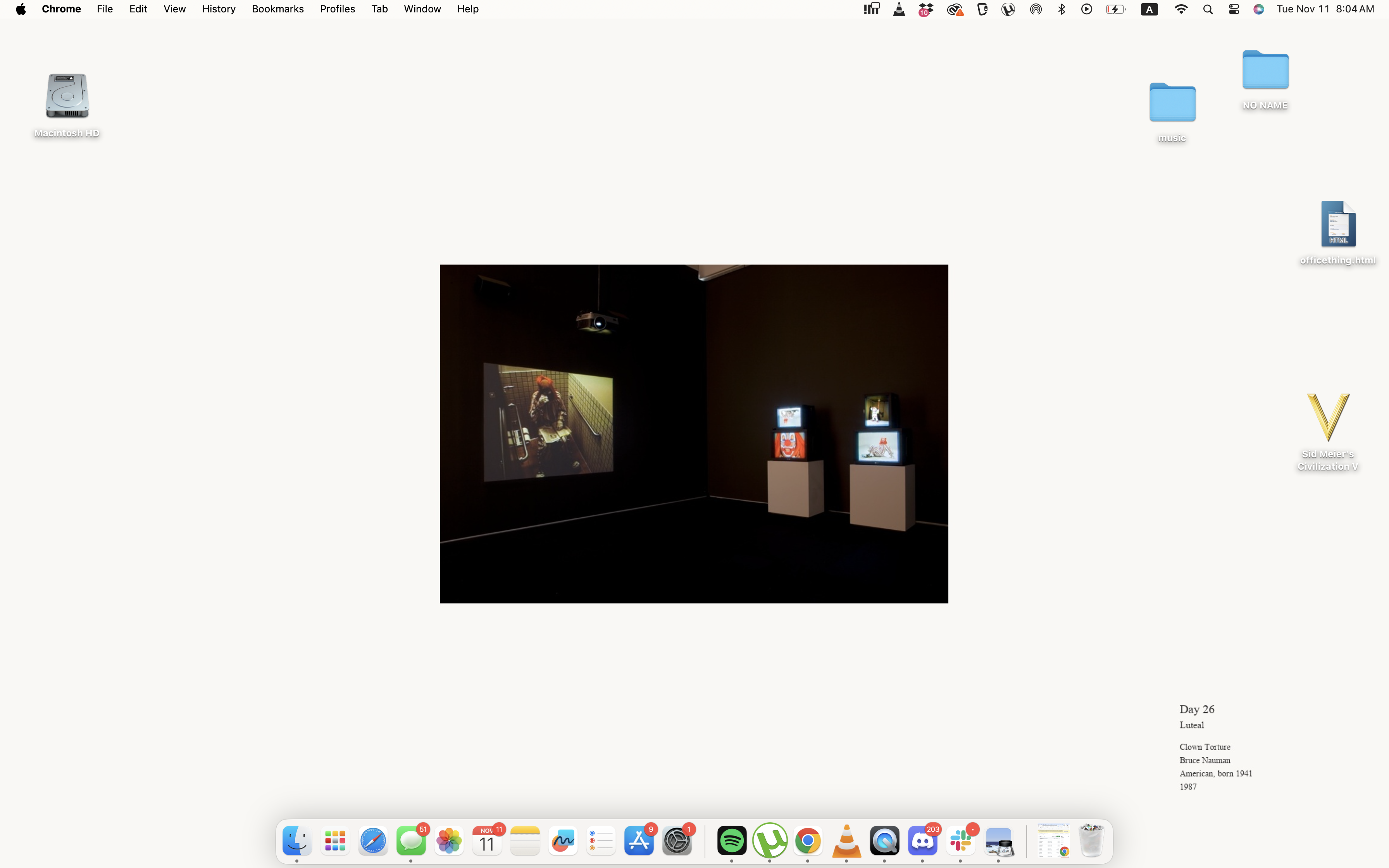Open System Settings in the dock
This screenshot has width=1389, height=868.
[x=677, y=841]
